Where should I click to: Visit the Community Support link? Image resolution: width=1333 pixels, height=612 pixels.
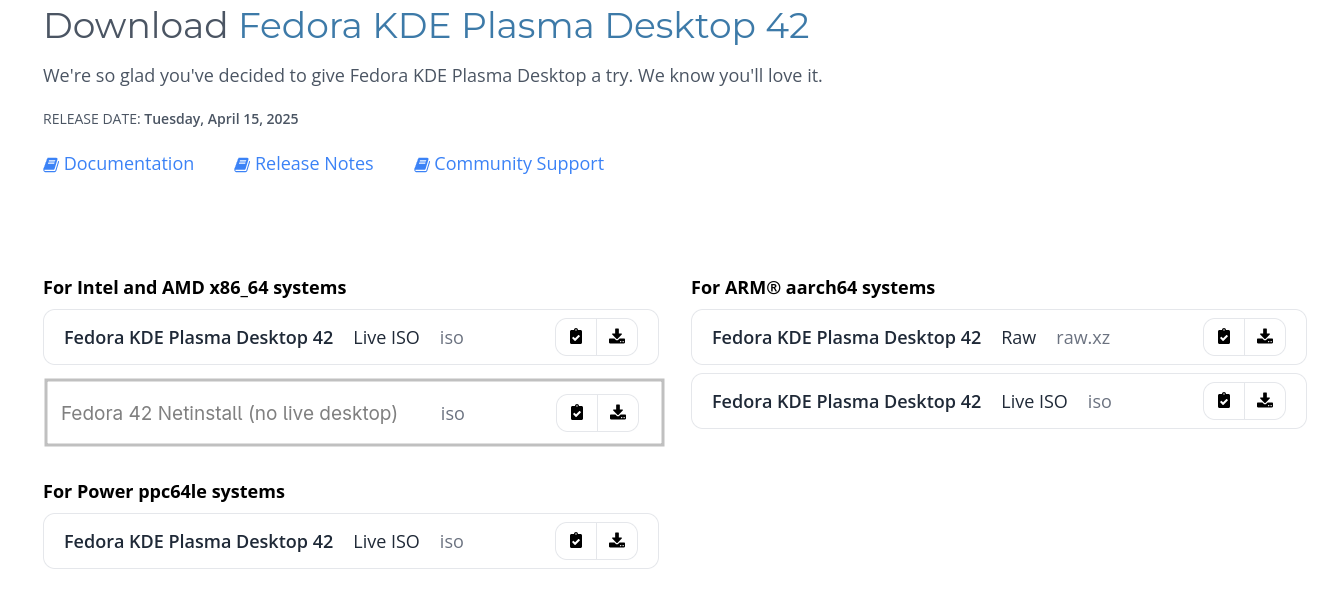click(x=519, y=164)
